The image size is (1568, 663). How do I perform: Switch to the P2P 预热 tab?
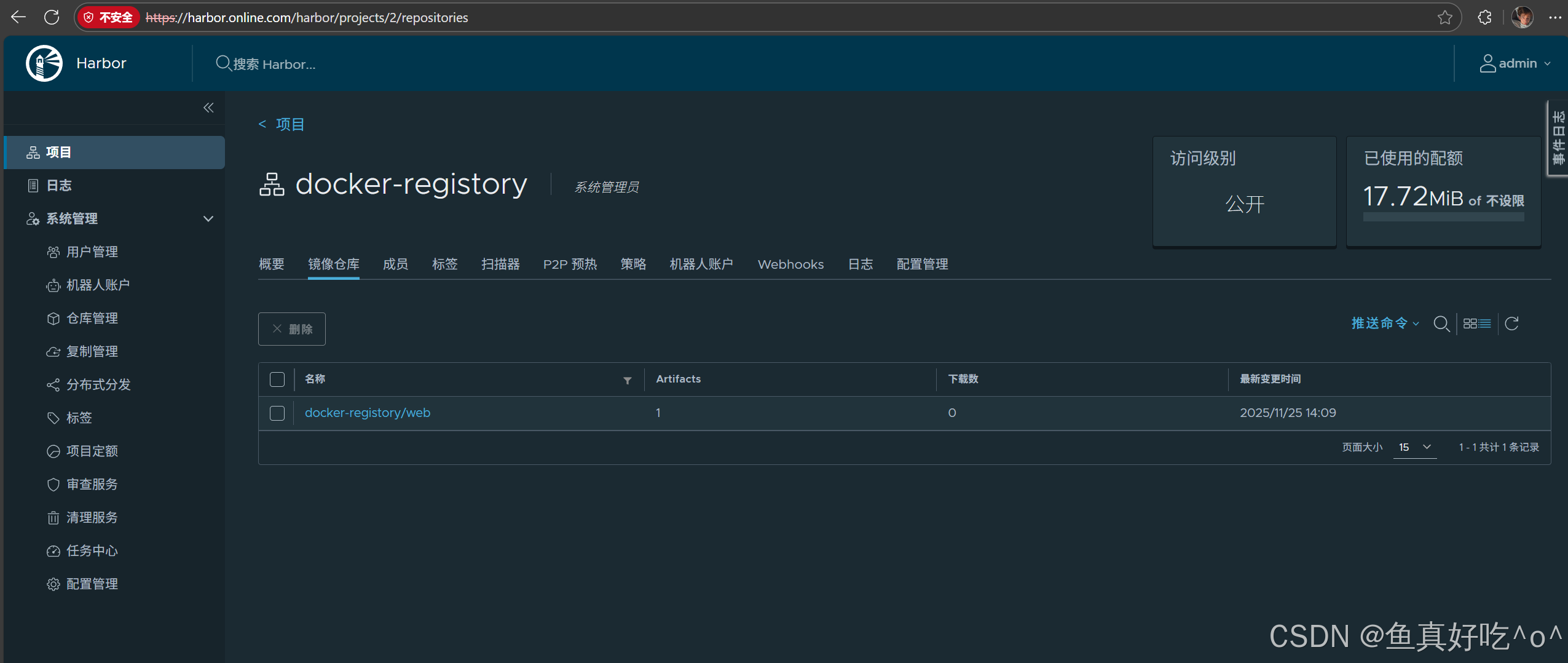tap(570, 264)
